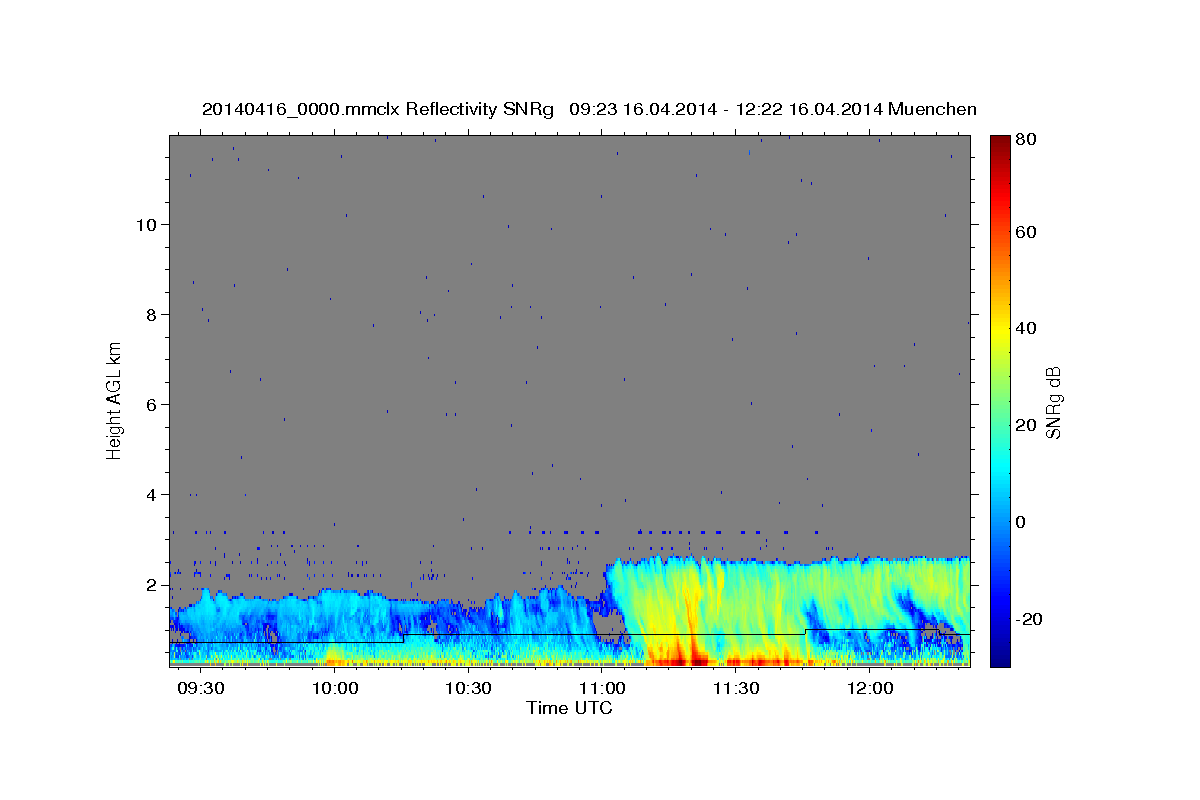Click the colorbar value -20
This screenshot has width=1200, height=800.
pyautogui.click(x=1028, y=619)
